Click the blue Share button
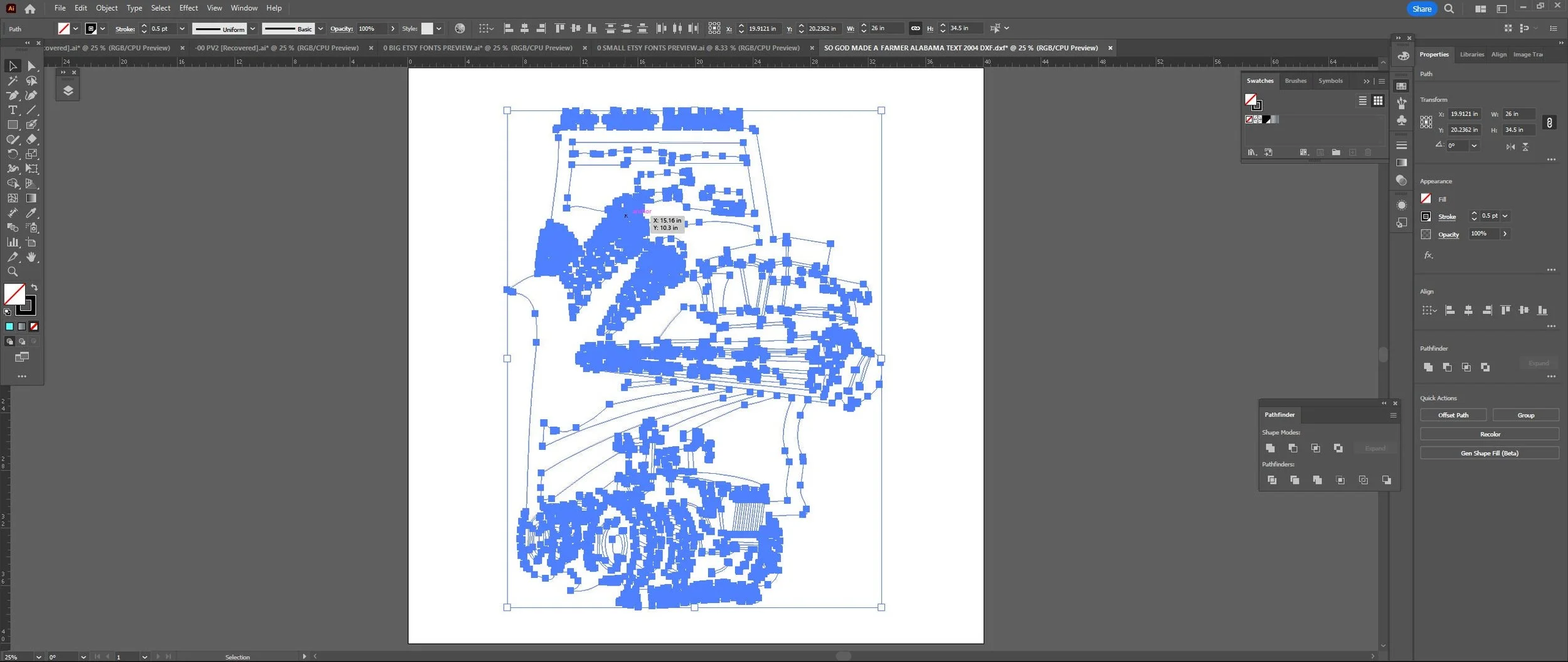1568x662 pixels. pyautogui.click(x=1421, y=9)
